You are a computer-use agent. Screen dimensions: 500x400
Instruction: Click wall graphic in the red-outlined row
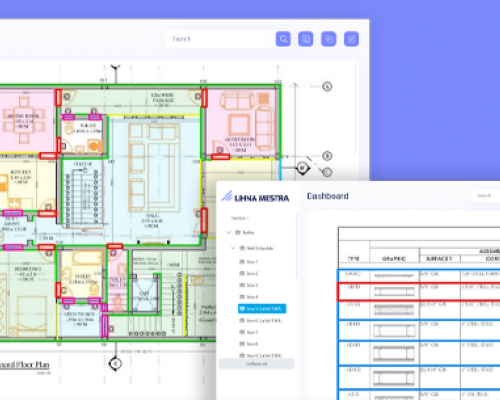pyautogui.click(x=394, y=292)
